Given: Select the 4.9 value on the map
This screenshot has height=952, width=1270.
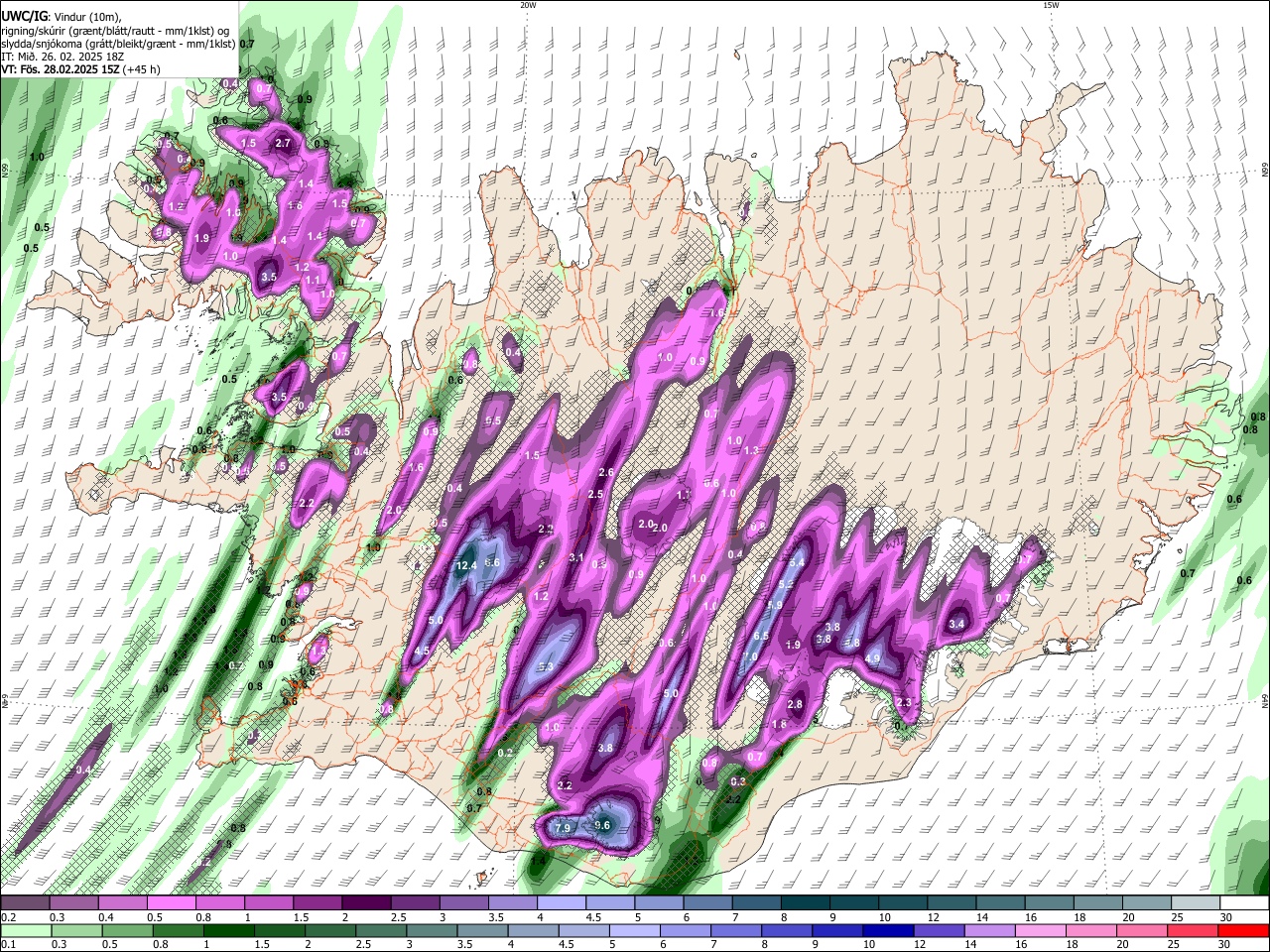Looking at the screenshot, I should (x=873, y=657).
